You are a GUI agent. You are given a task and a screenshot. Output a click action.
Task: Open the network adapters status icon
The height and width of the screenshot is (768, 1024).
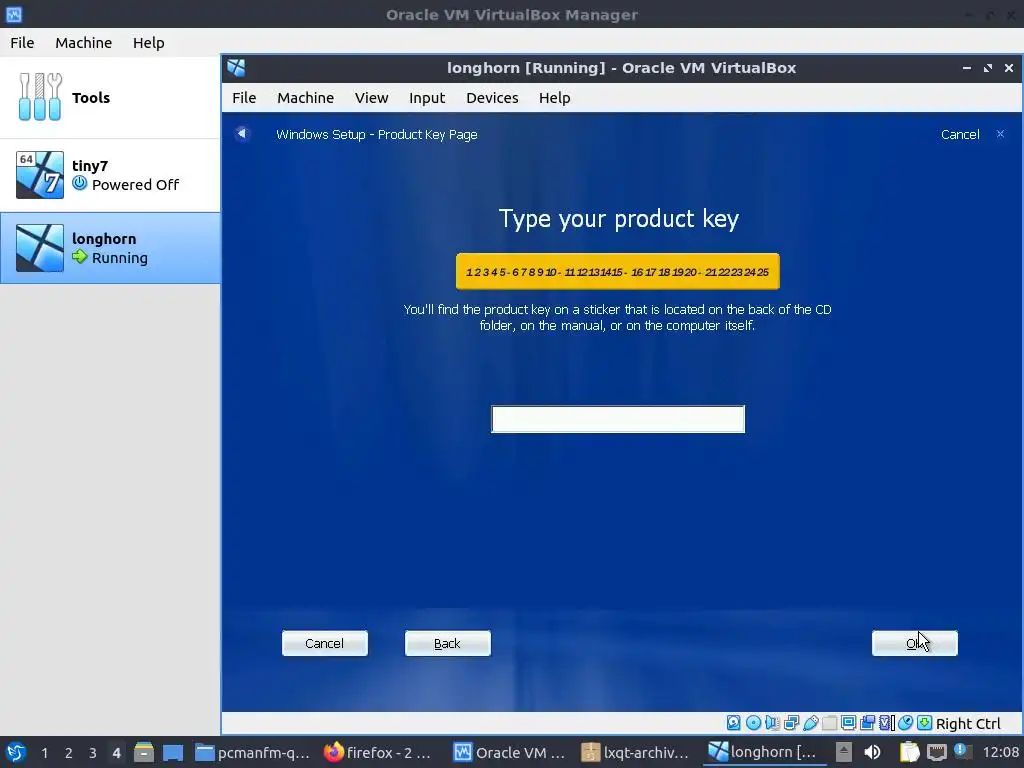tap(792, 722)
